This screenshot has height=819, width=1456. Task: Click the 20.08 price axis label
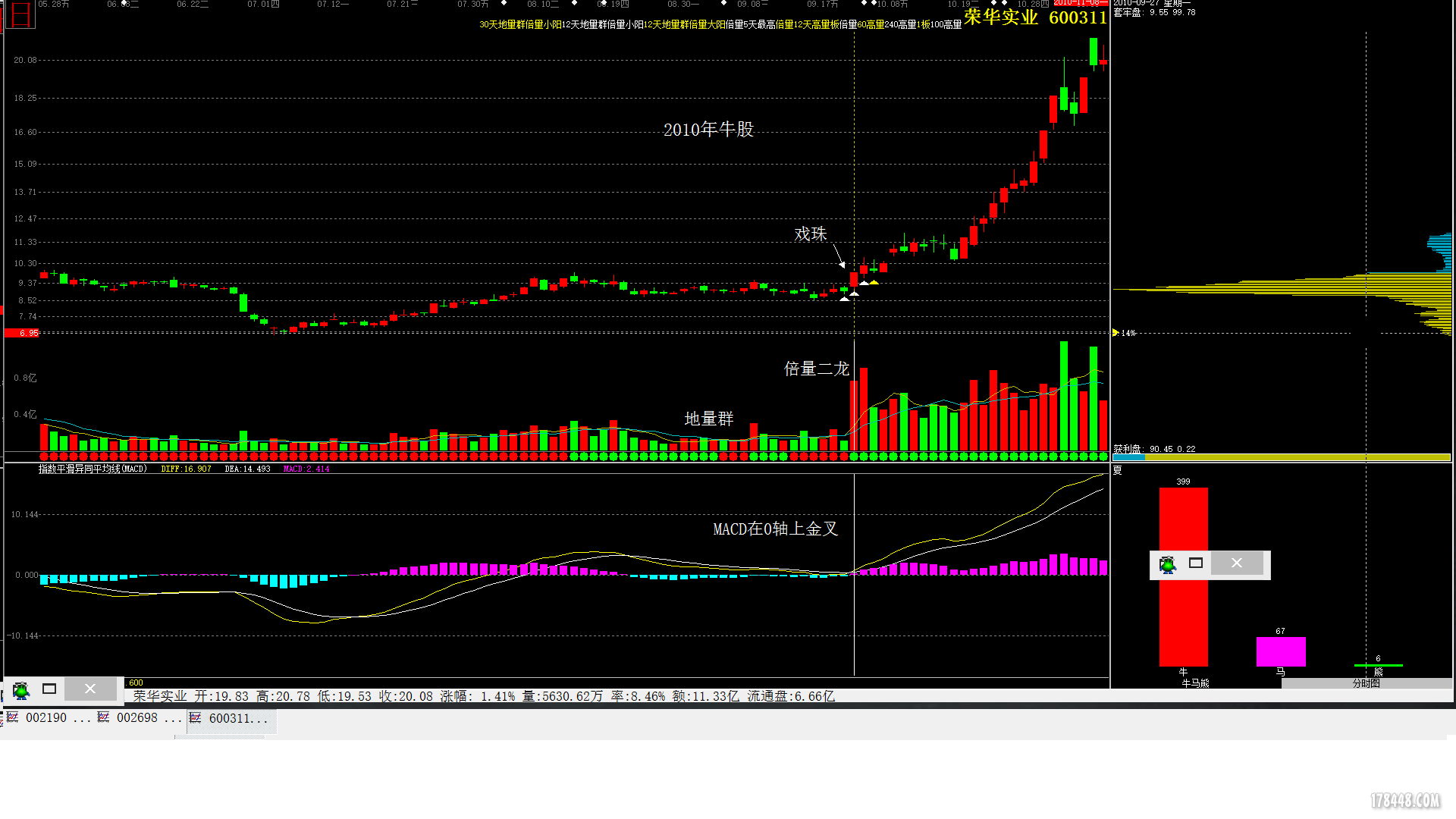(25, 60)
